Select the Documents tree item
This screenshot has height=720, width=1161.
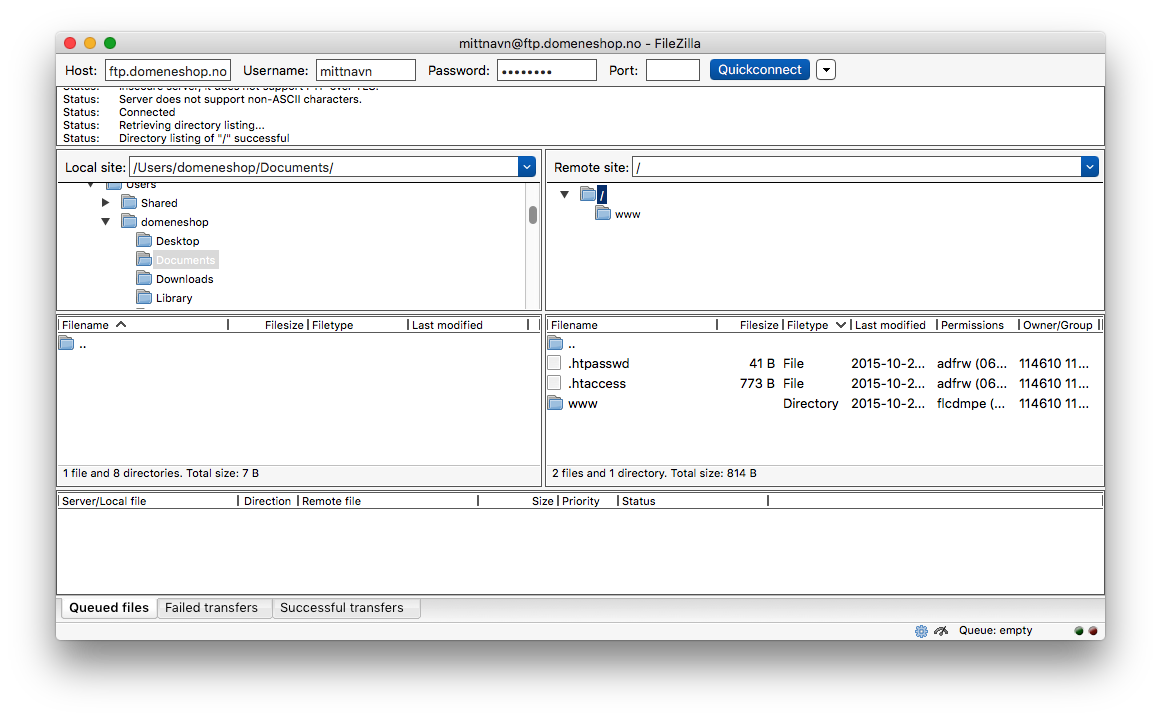pyautogui.click(x=186, y=260)
